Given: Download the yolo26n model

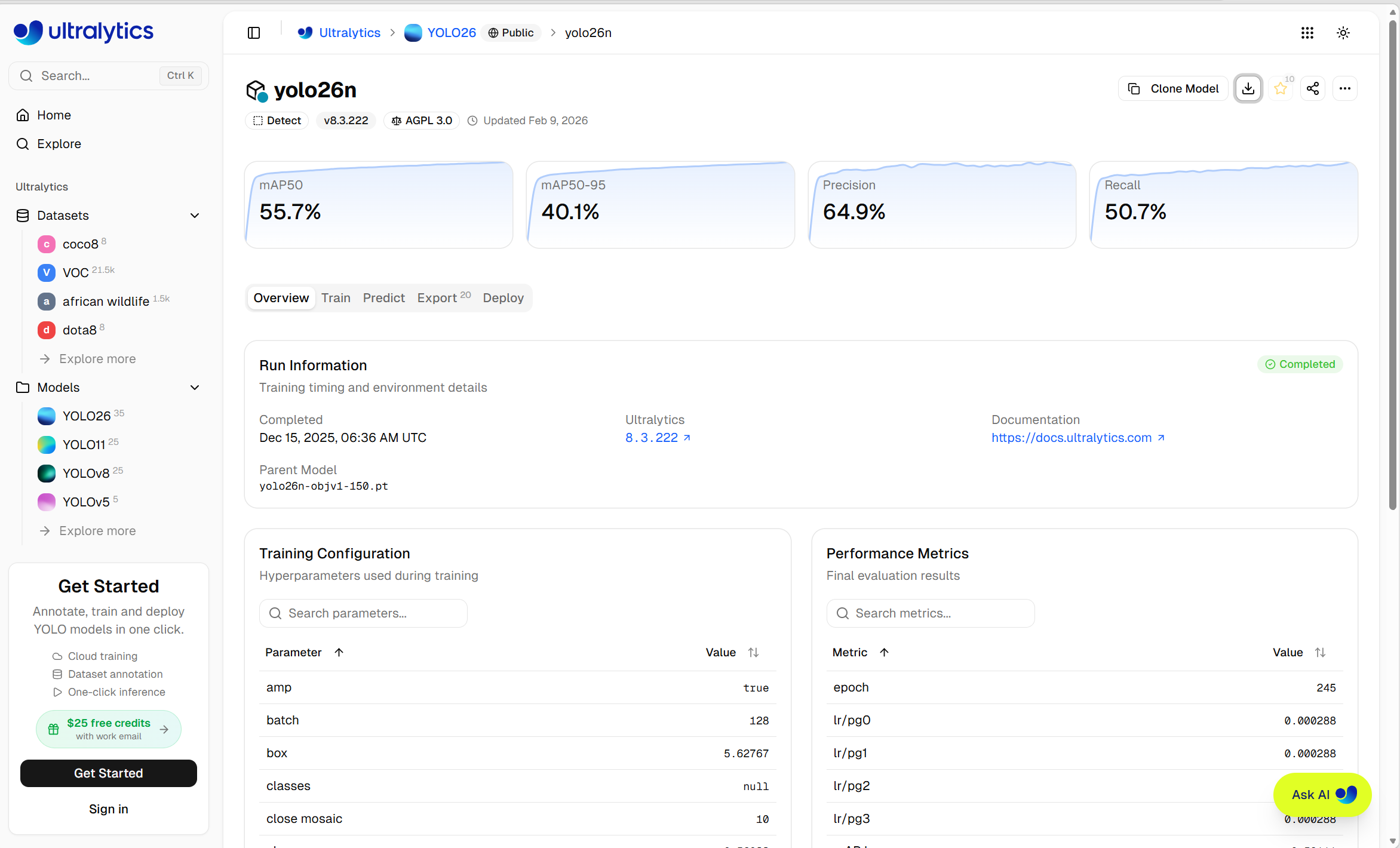Looking at the screenshot, I should pos(1248,88).
